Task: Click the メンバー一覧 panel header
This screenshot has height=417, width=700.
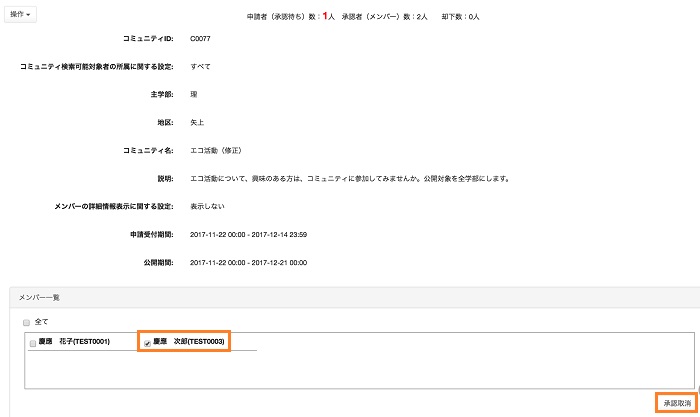Action: point(41,297)
